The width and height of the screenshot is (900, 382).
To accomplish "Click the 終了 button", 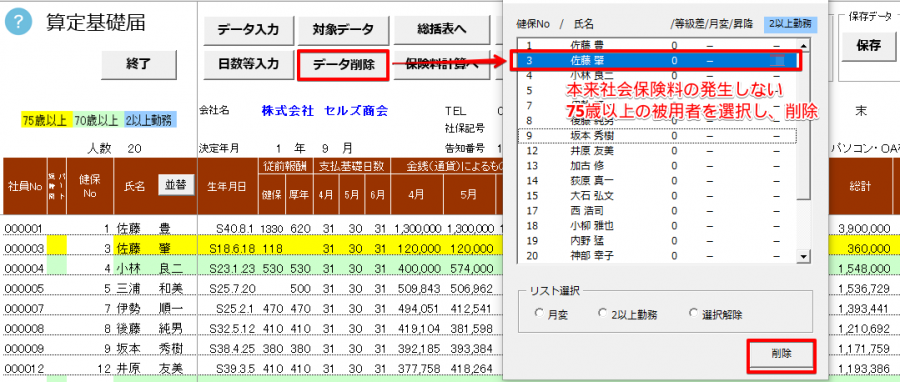I will coord(139,64).
